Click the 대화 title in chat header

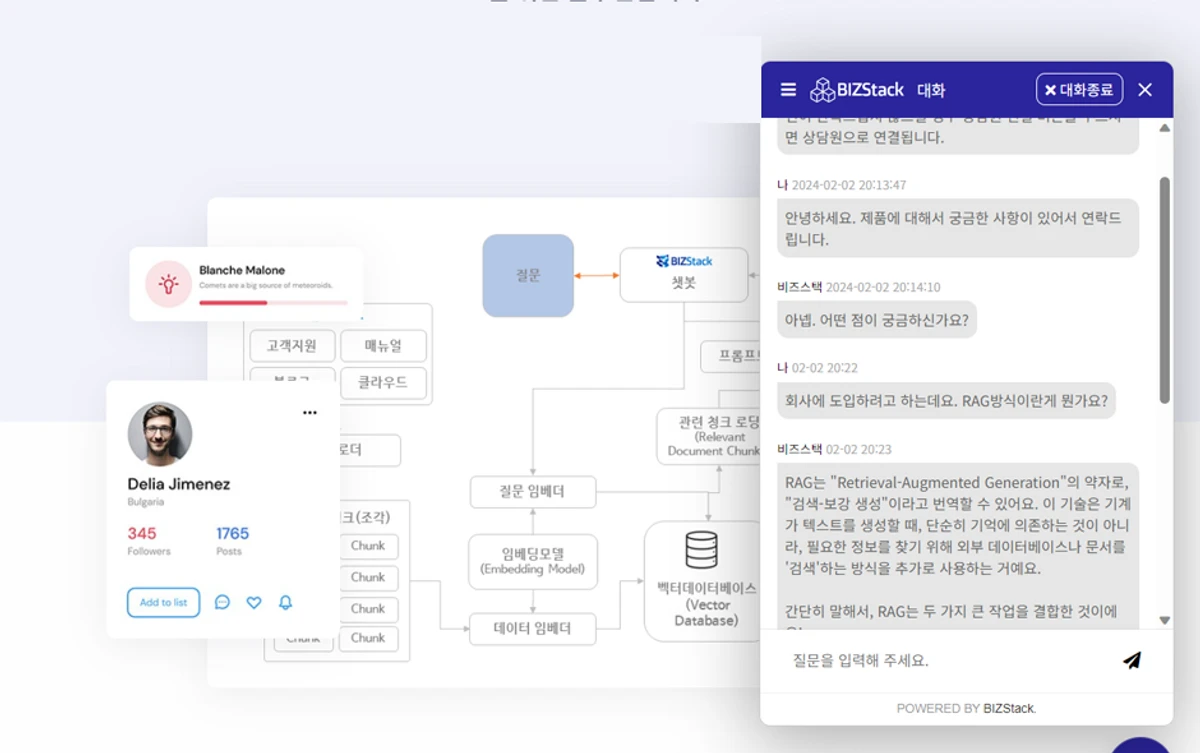coord(931,90)
